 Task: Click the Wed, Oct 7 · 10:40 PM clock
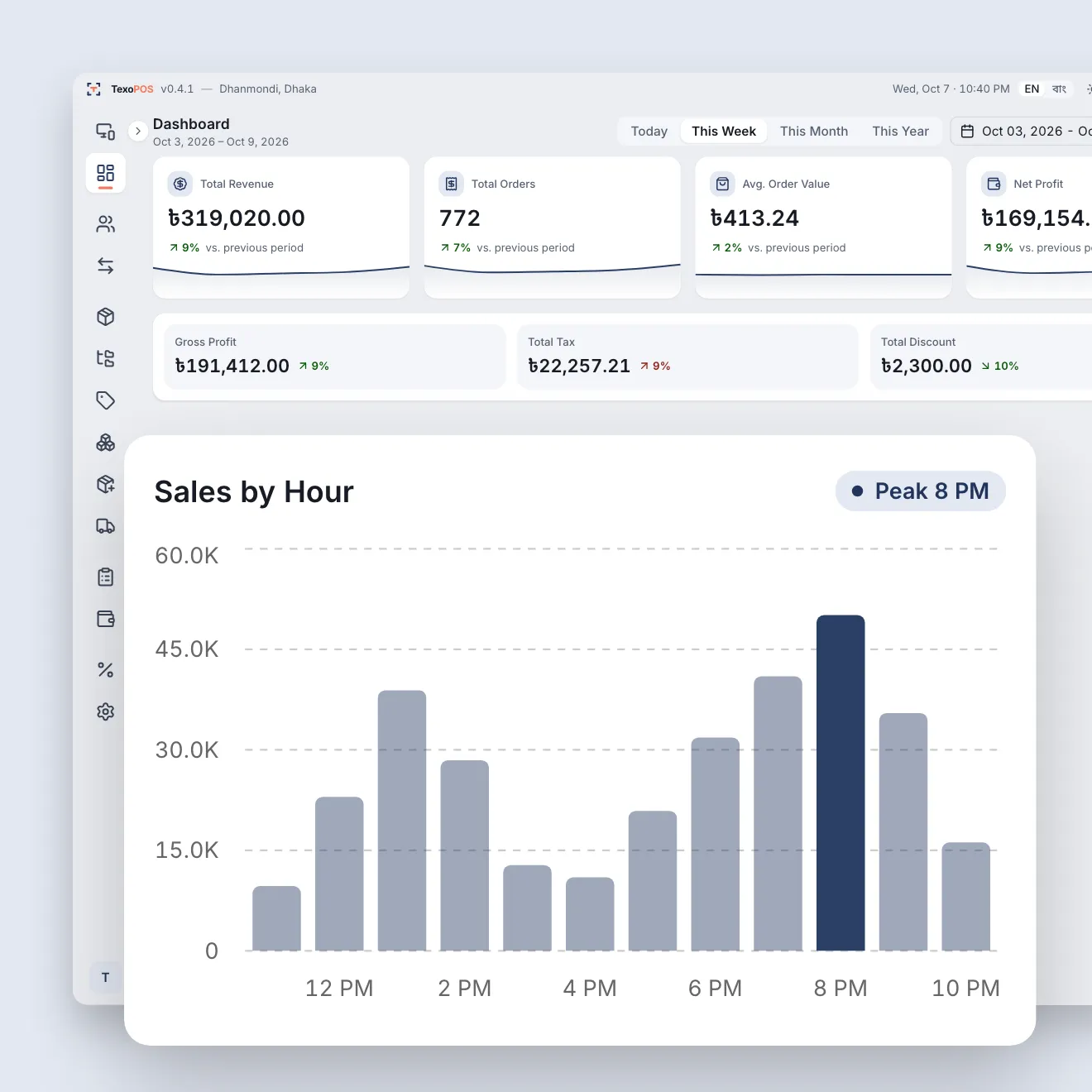point(951,89)
